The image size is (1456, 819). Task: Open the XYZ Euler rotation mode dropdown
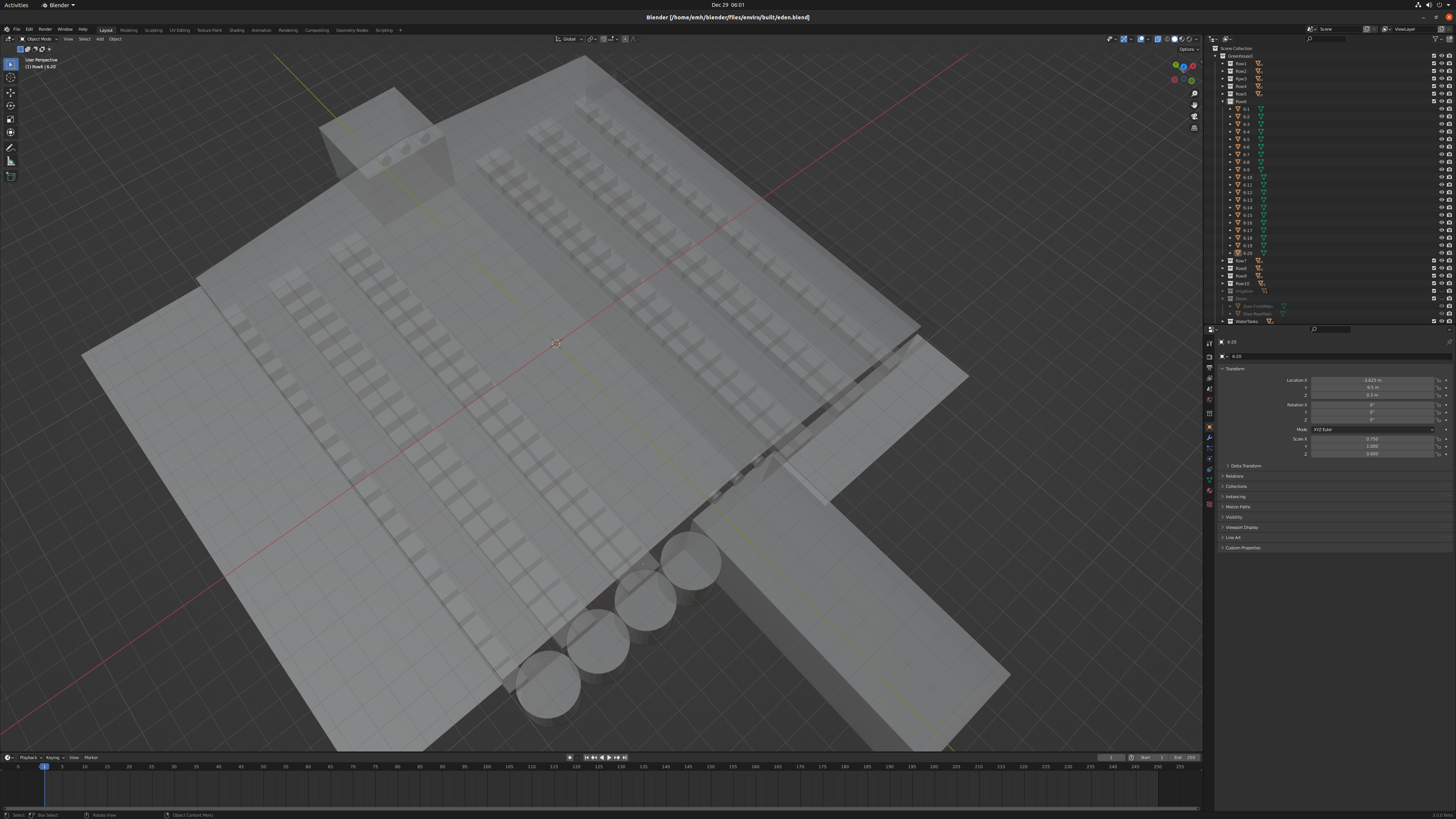(x=1372, y=430)
